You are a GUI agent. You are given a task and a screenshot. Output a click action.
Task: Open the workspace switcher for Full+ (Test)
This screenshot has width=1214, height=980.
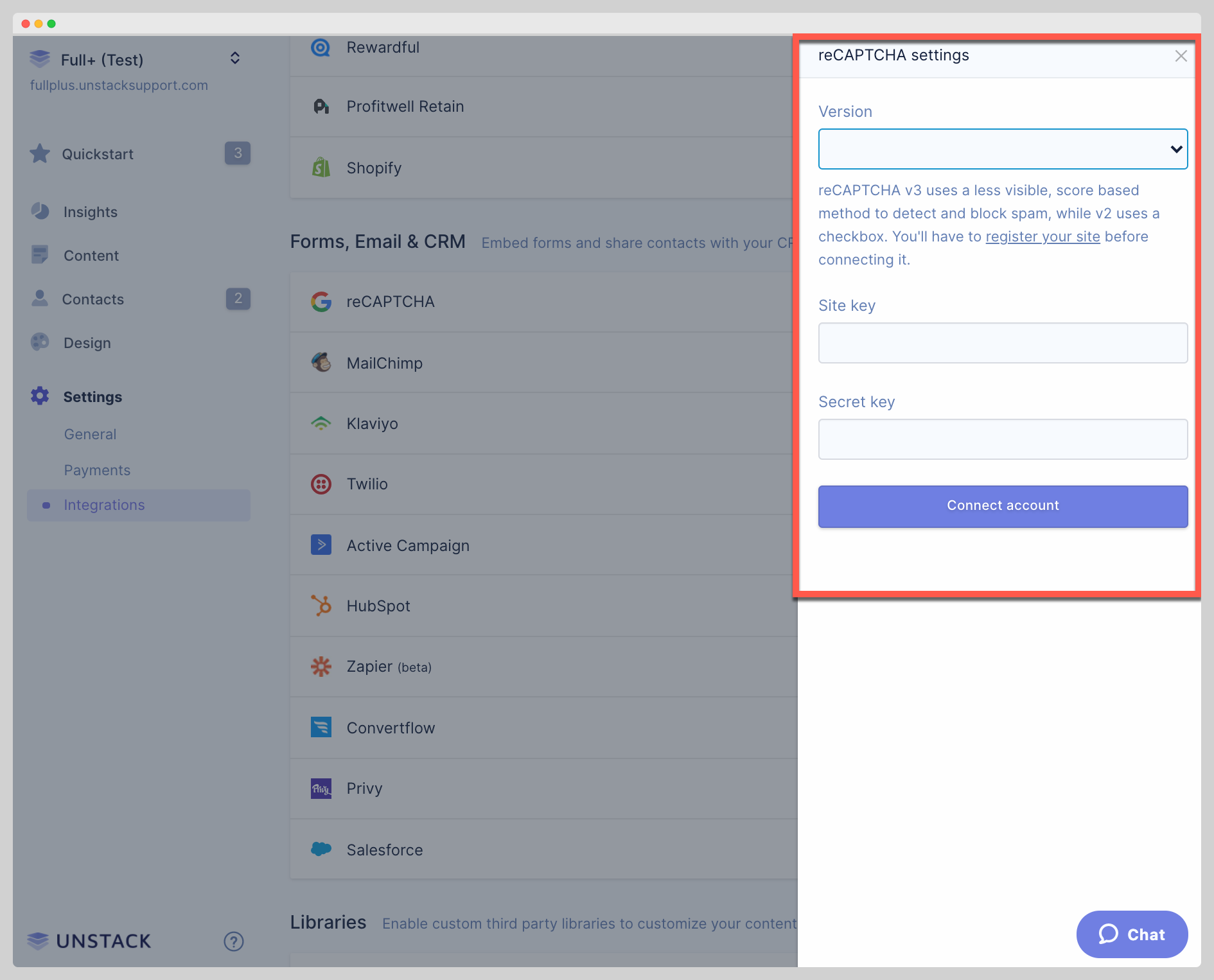click(234, 58)
